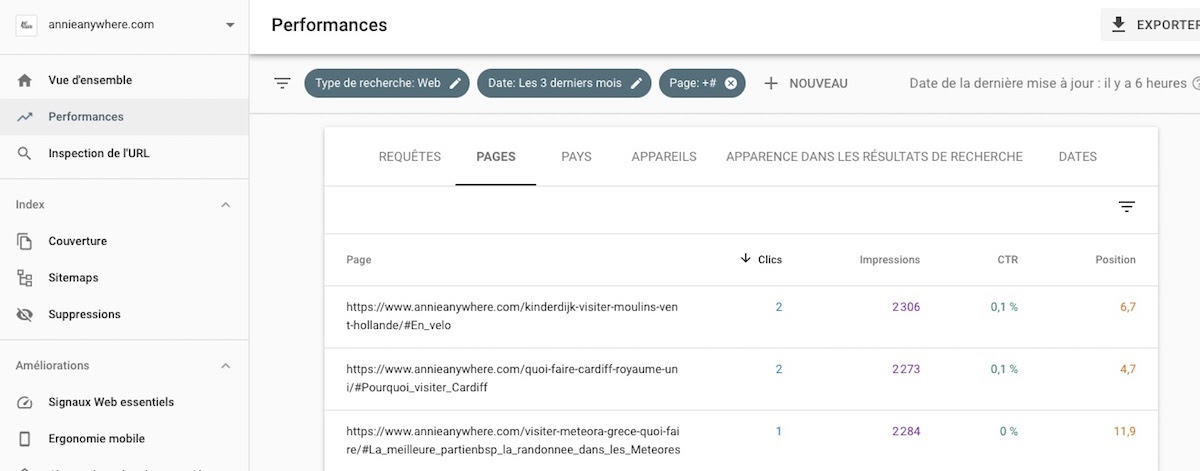
Task: Click the 2306 impressions value
Action: [906, 307]
